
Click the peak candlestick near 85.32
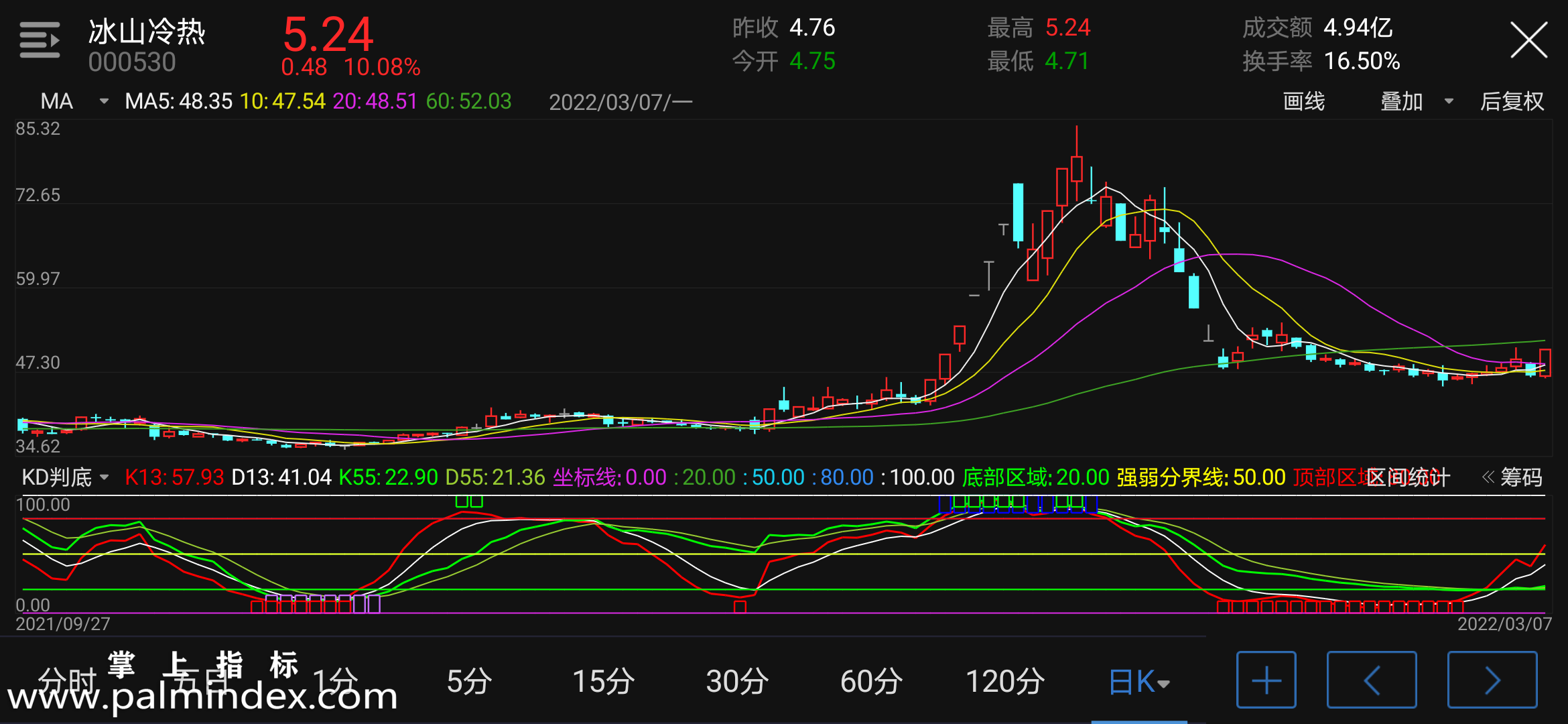coord(1077,168)
